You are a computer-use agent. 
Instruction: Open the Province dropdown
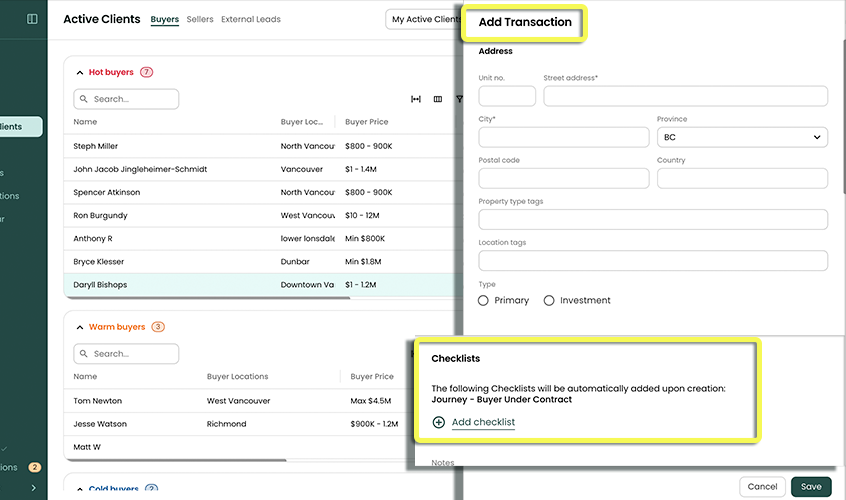point(742,137)
